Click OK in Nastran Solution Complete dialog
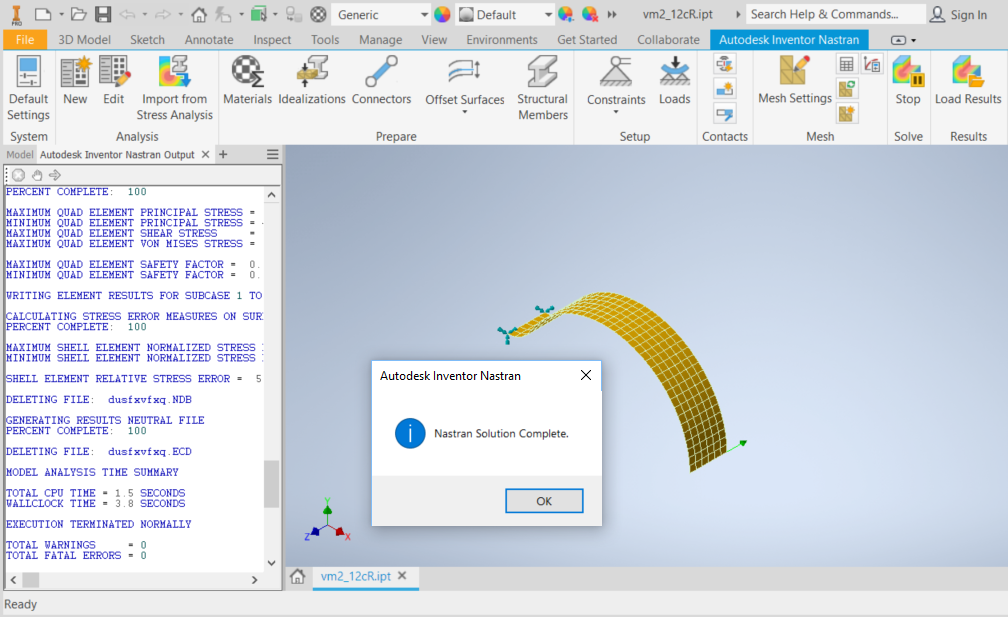This screenshot has width=1008, height=617. click(x=544, y=501)
